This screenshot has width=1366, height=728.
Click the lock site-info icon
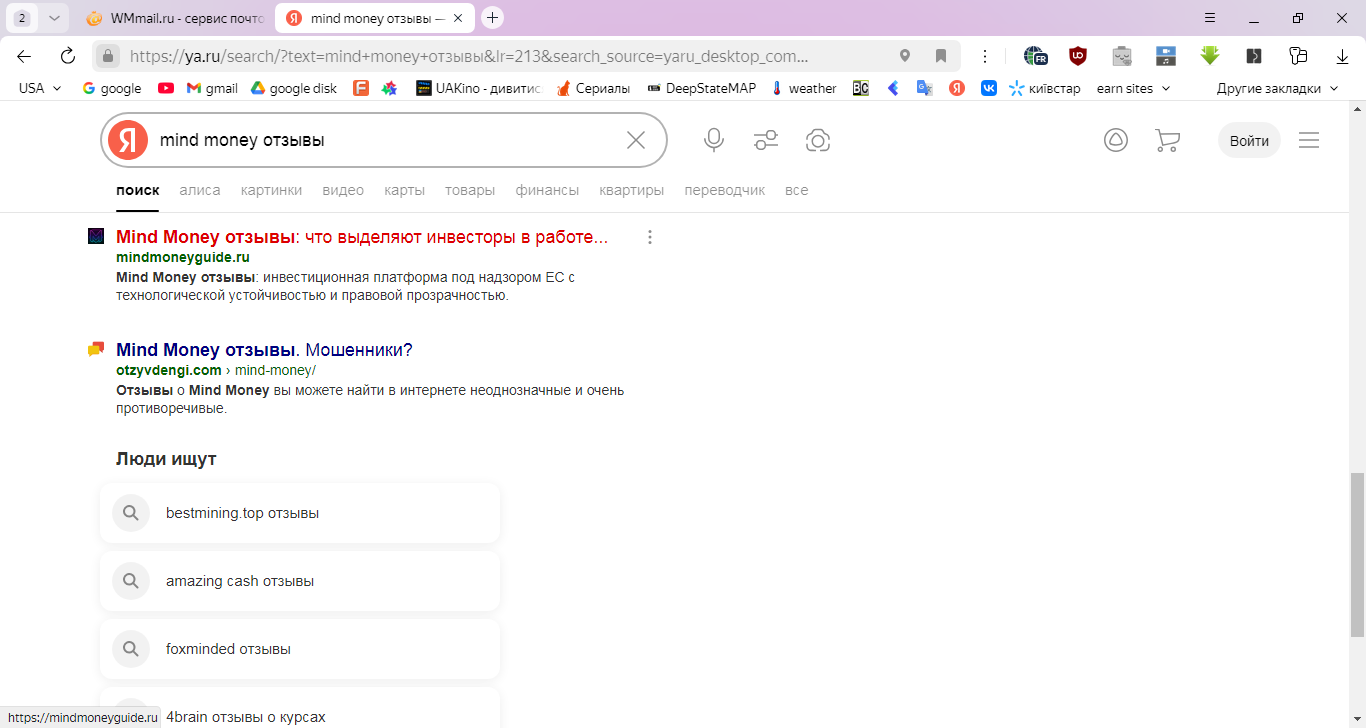click(x=109, y=56)
